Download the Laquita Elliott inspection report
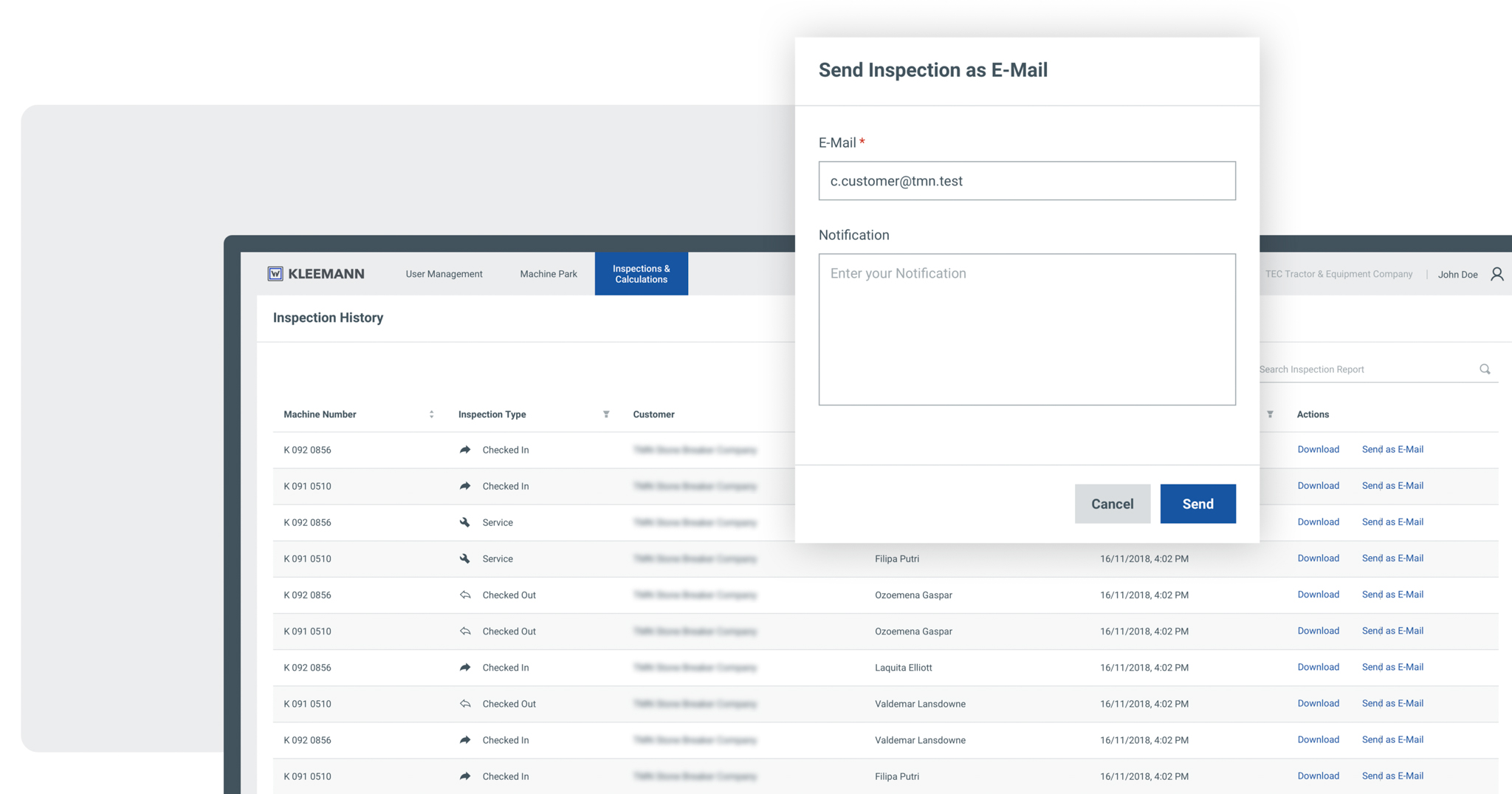The width and height of the screenshot is (1512, 794). point(1318,667)
